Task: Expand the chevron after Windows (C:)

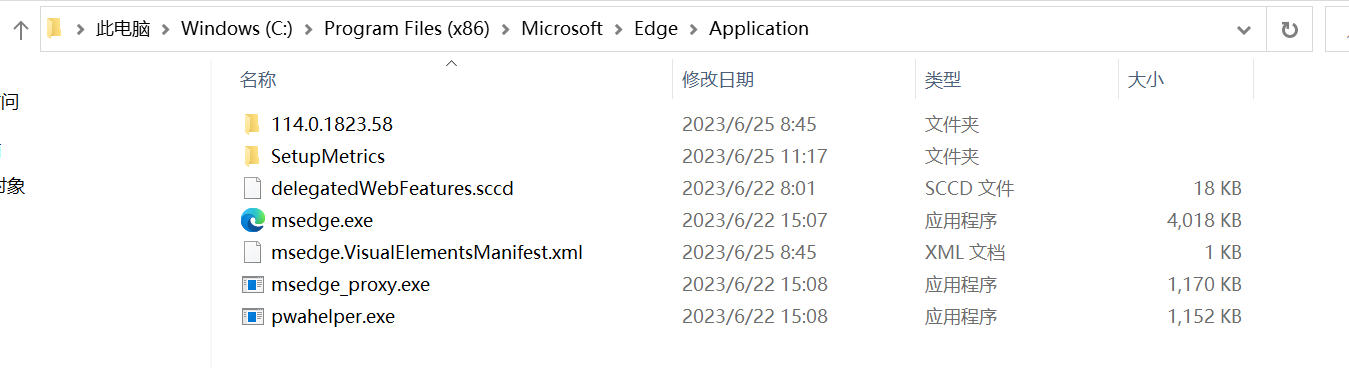Action: 308,29
